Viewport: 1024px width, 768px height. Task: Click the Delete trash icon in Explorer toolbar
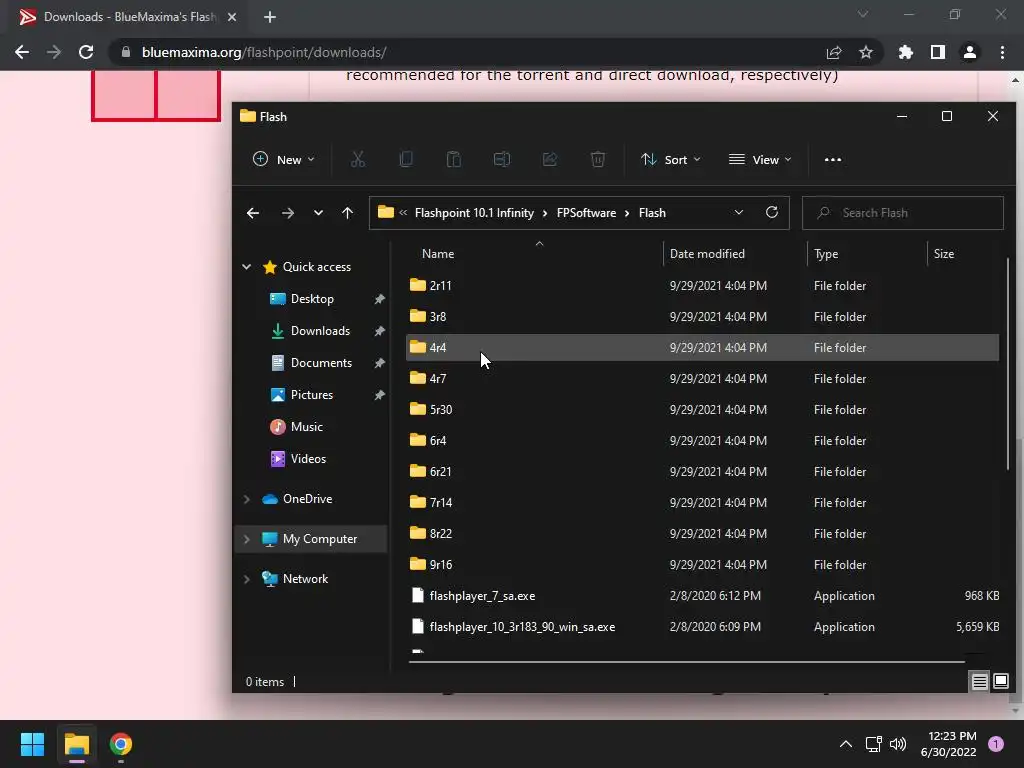click(598, 159)
